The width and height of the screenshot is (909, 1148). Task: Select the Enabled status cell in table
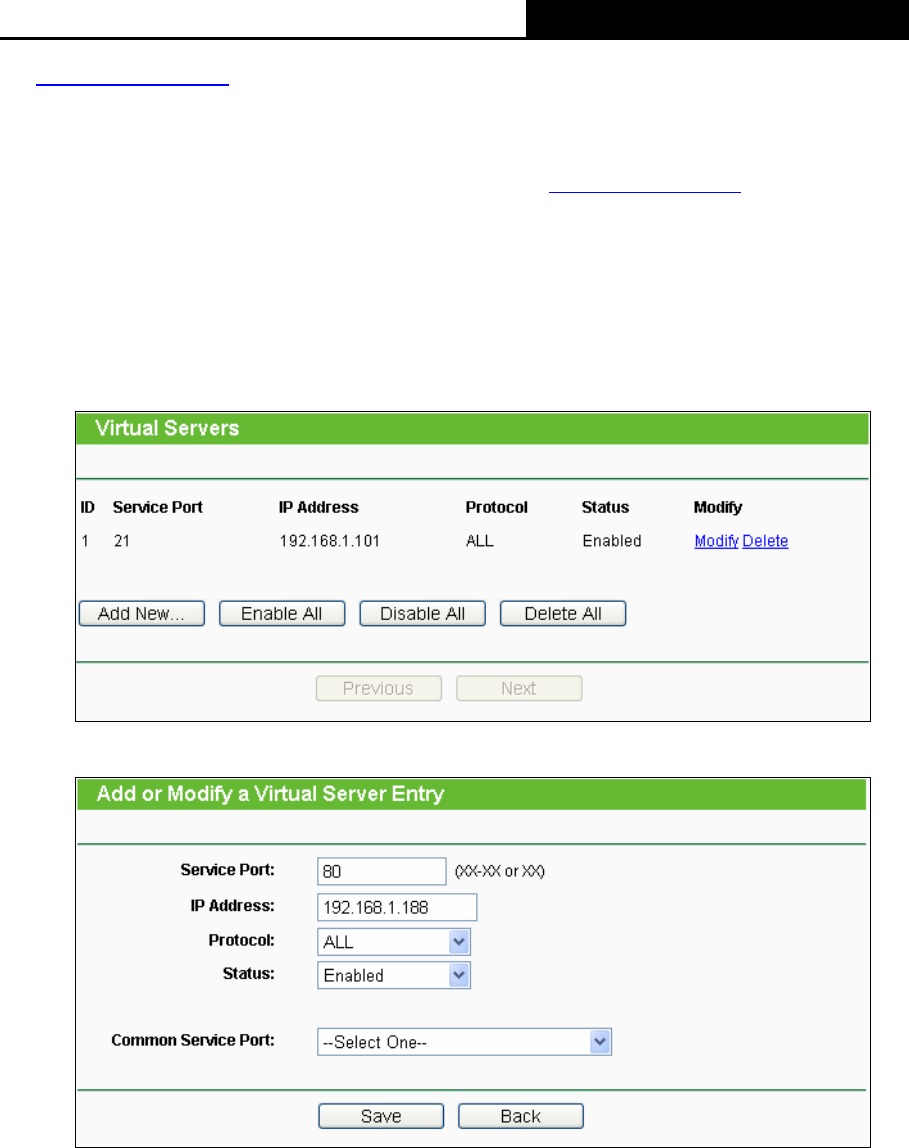click(x=612, y=541)
